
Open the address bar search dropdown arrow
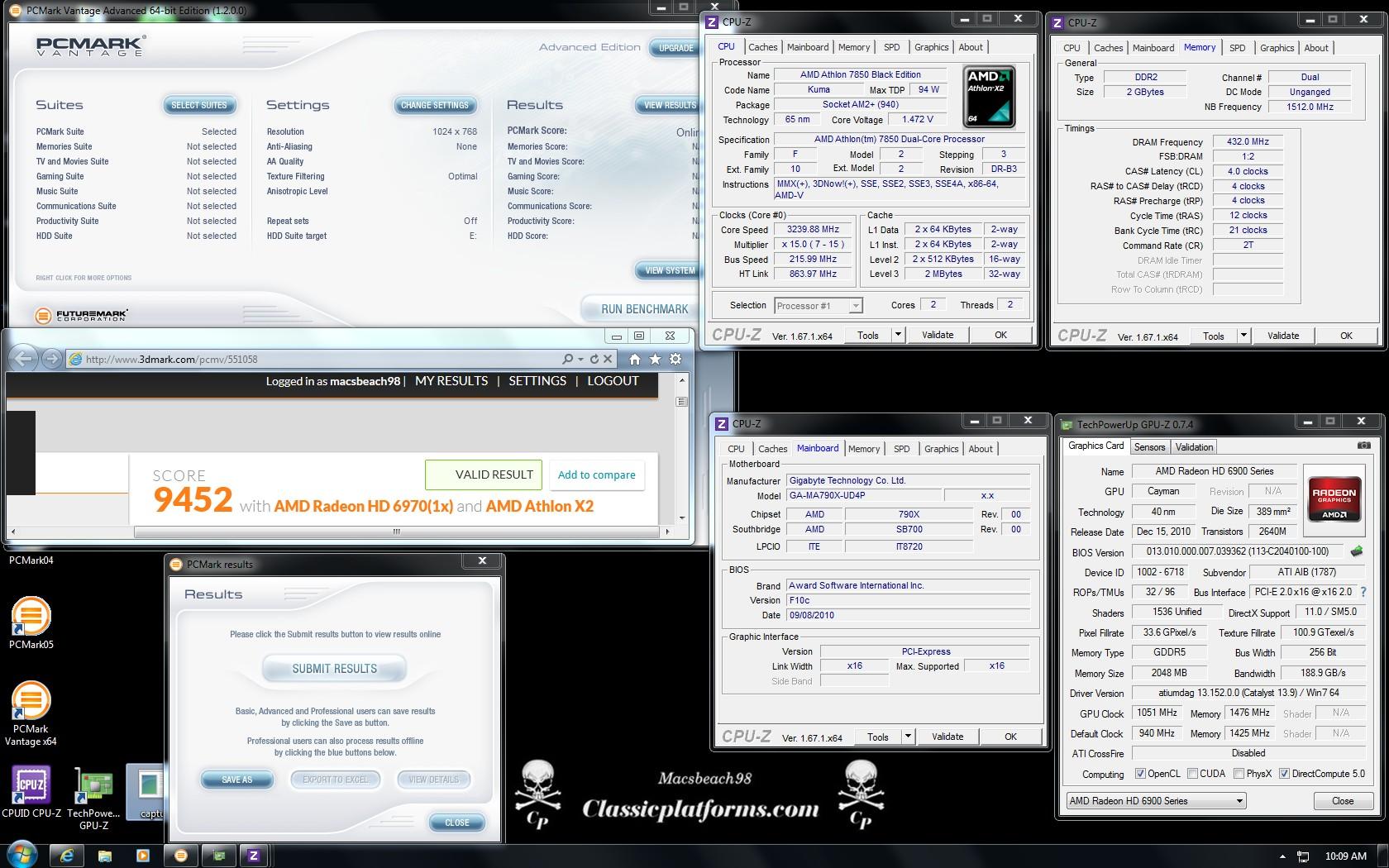pos(580,359)
